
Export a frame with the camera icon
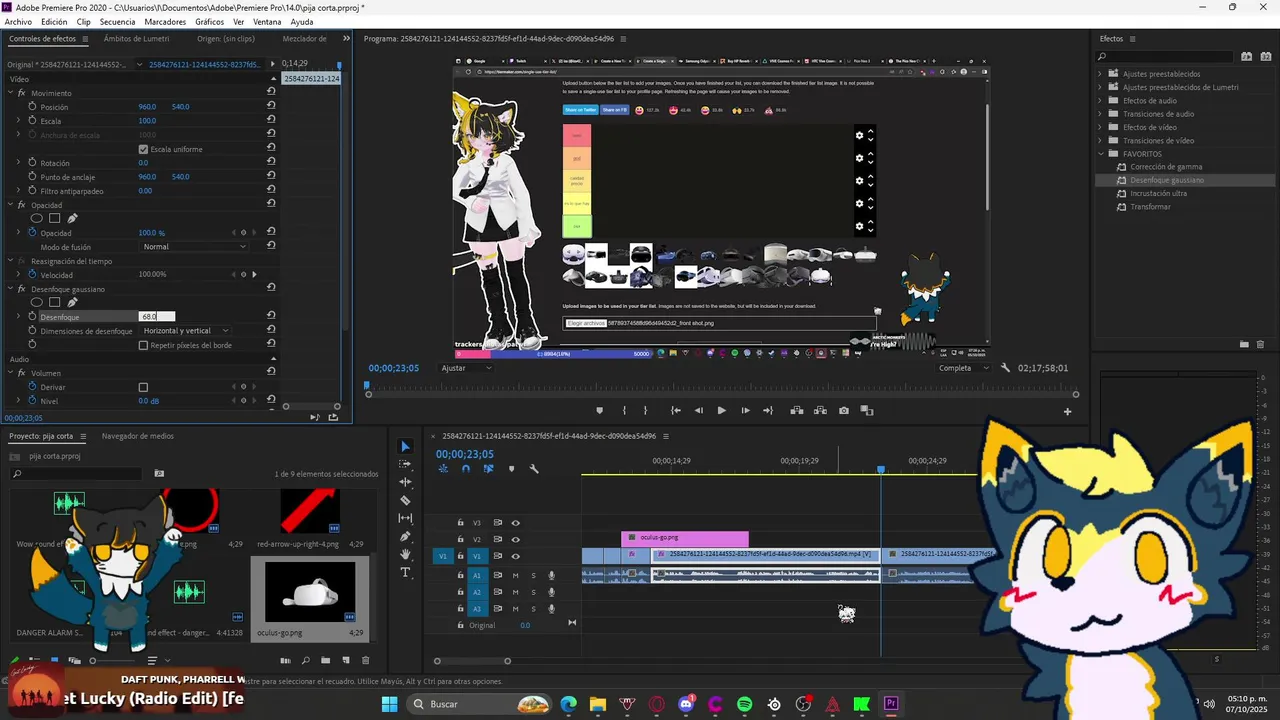coord(844,410)
